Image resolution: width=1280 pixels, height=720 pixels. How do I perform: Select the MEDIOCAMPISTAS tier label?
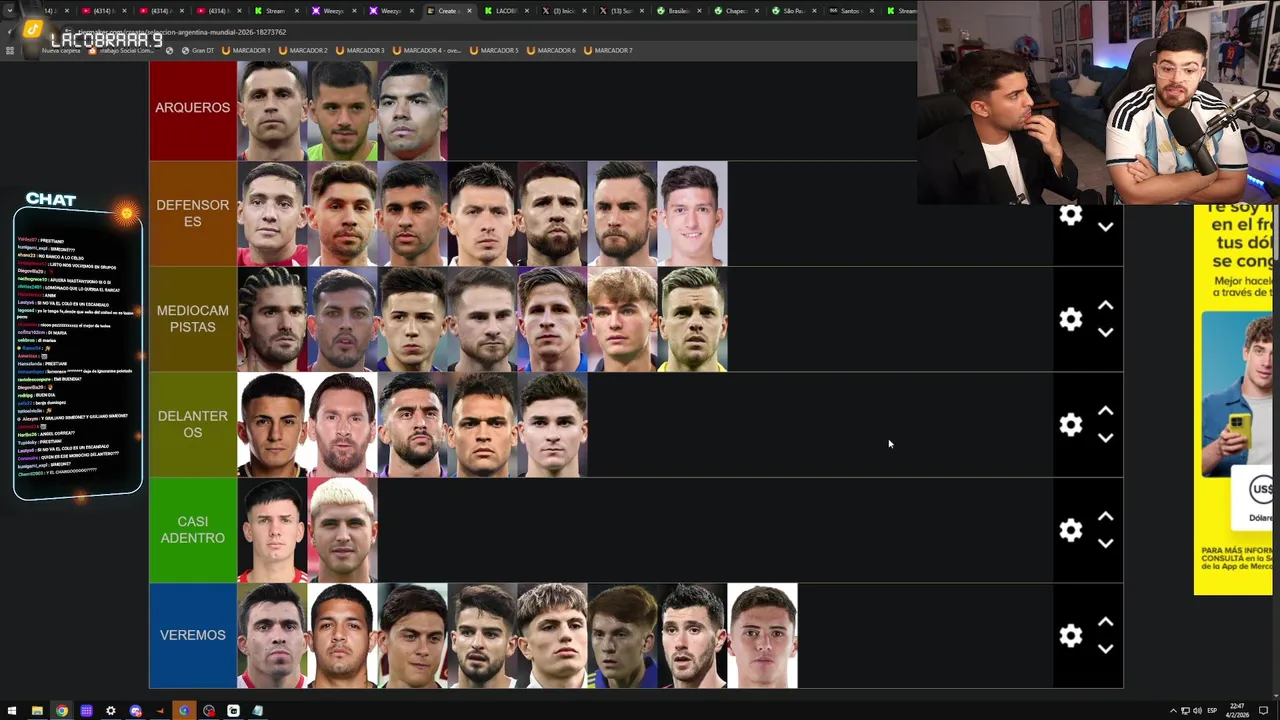193,319
